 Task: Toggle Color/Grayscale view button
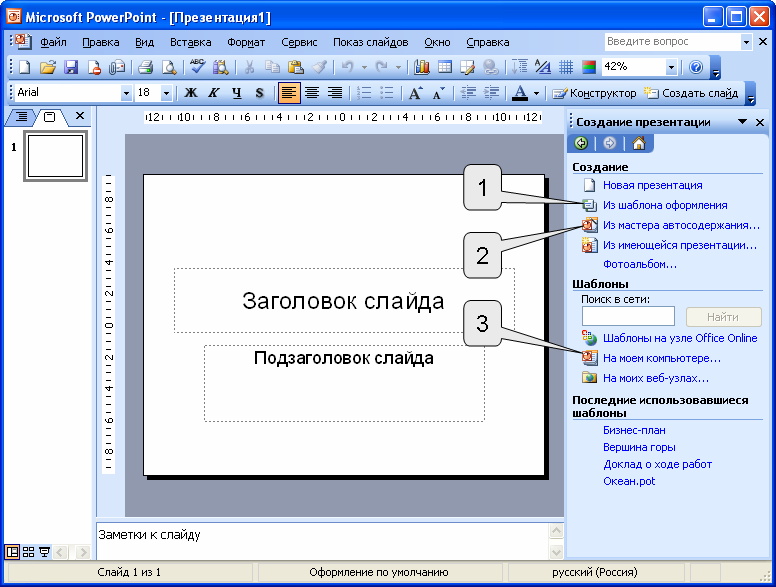click(x=589, y=67)
